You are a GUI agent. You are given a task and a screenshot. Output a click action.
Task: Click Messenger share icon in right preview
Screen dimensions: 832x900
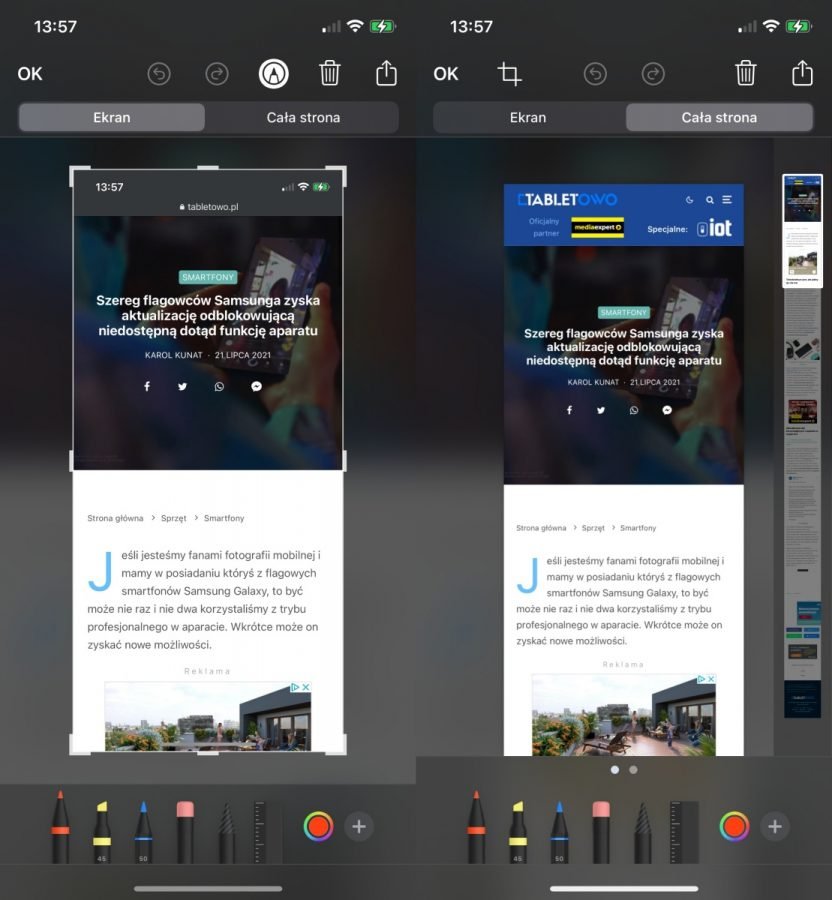pos(667,410)
